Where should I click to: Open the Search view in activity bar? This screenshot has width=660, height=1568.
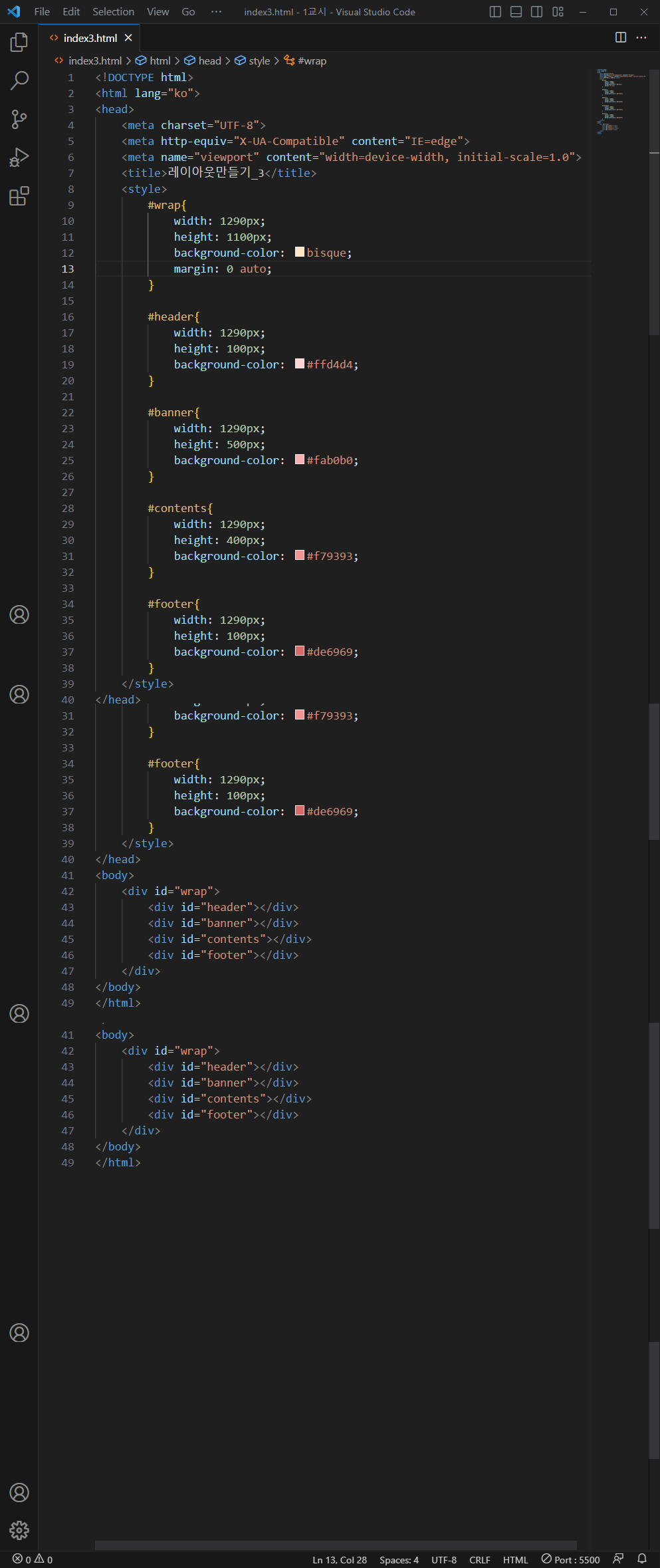pyautogui.click(x=19, y=81)
